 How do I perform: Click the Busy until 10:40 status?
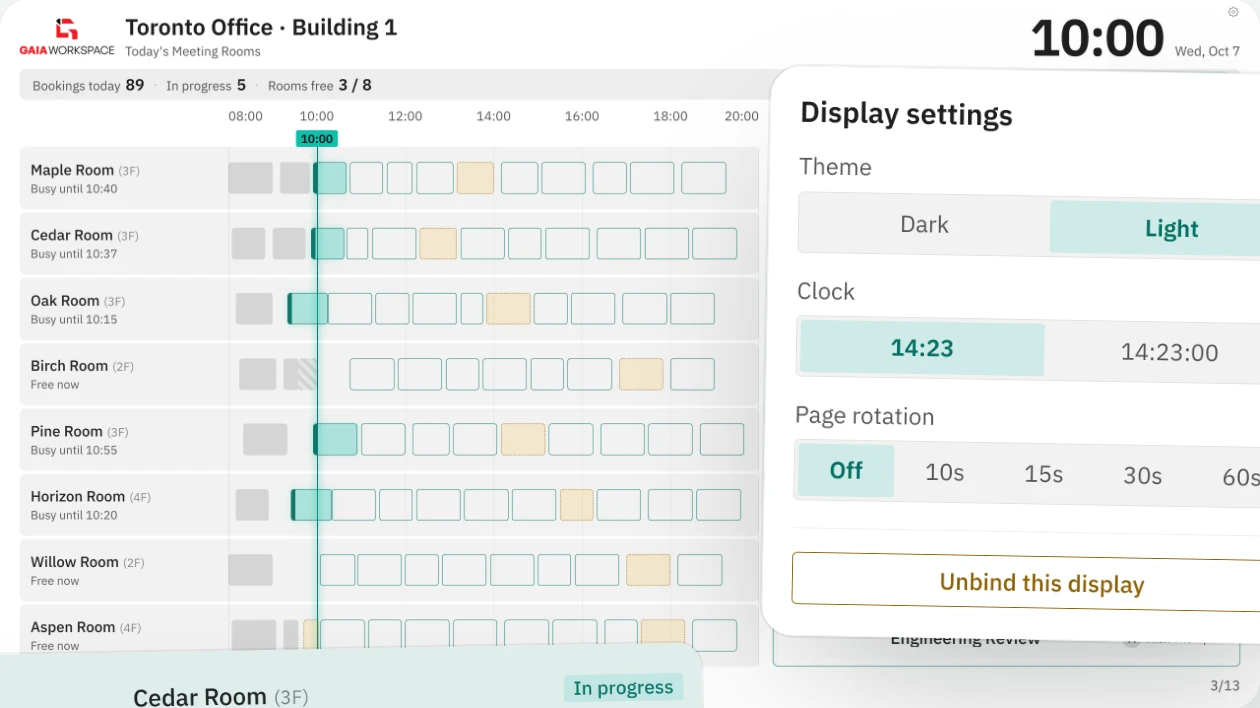click(x=74, y=189)
